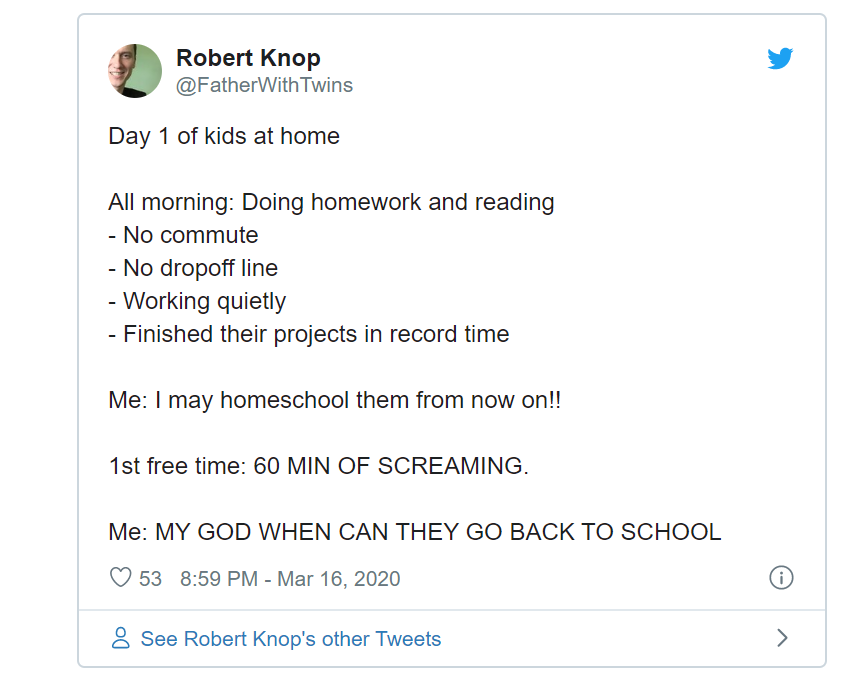The width and height of the screenshot is (861, 673).
Task: Open the @FatherWithTwins handle link
Action: [x=264, y=85]
